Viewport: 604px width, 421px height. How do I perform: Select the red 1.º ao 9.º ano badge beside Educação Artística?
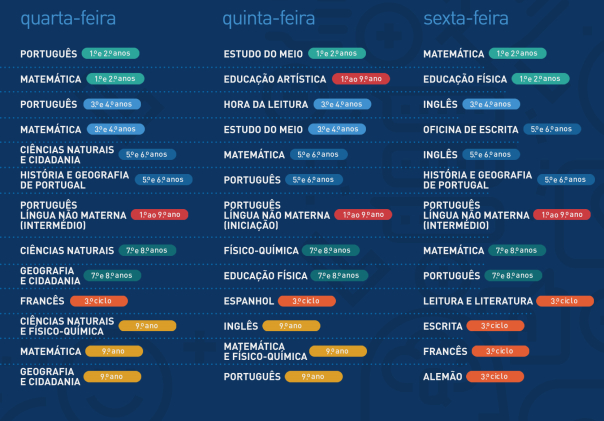click(x=361, y=79)
